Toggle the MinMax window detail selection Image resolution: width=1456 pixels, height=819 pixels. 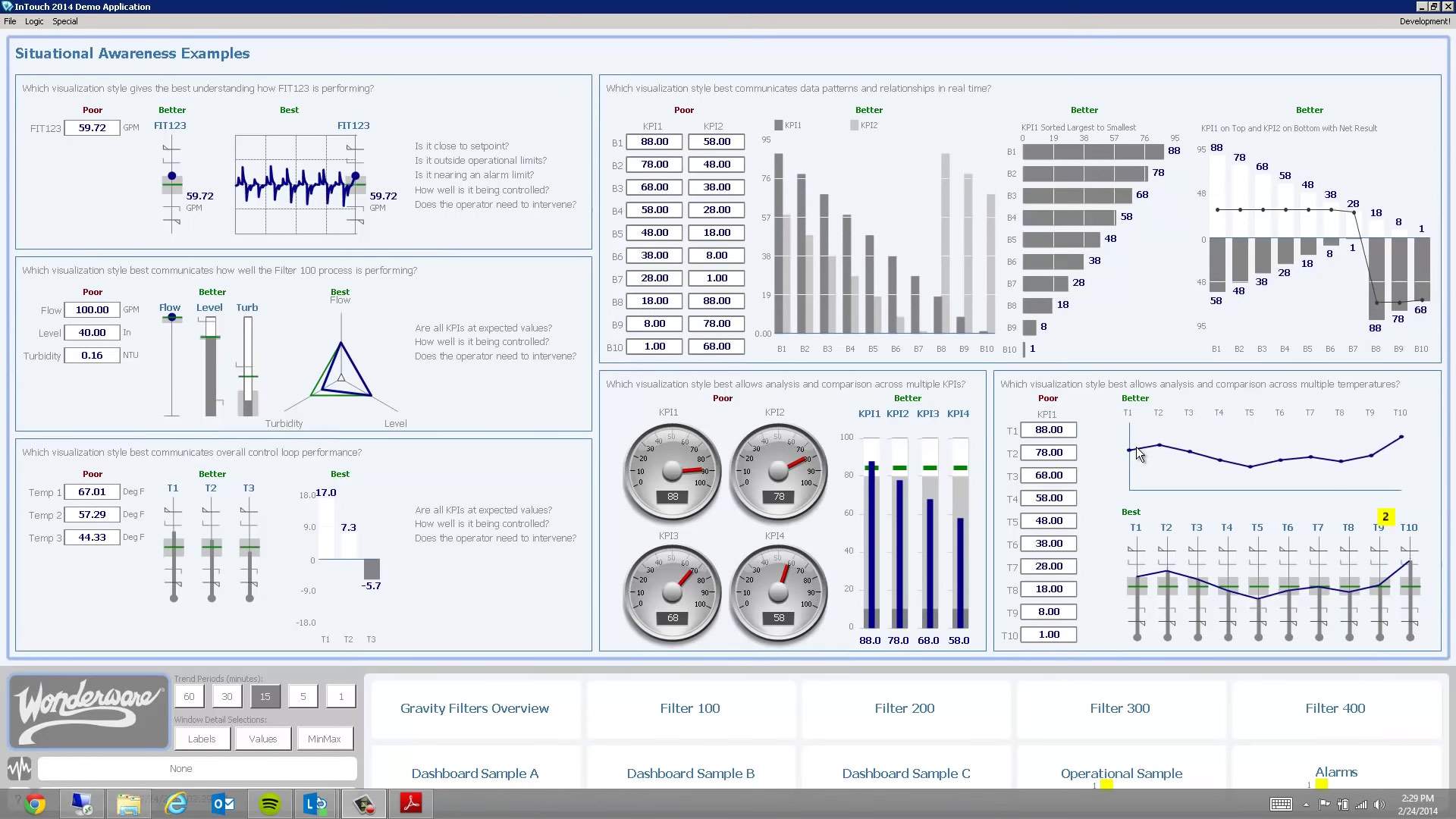tap(325, 739)
